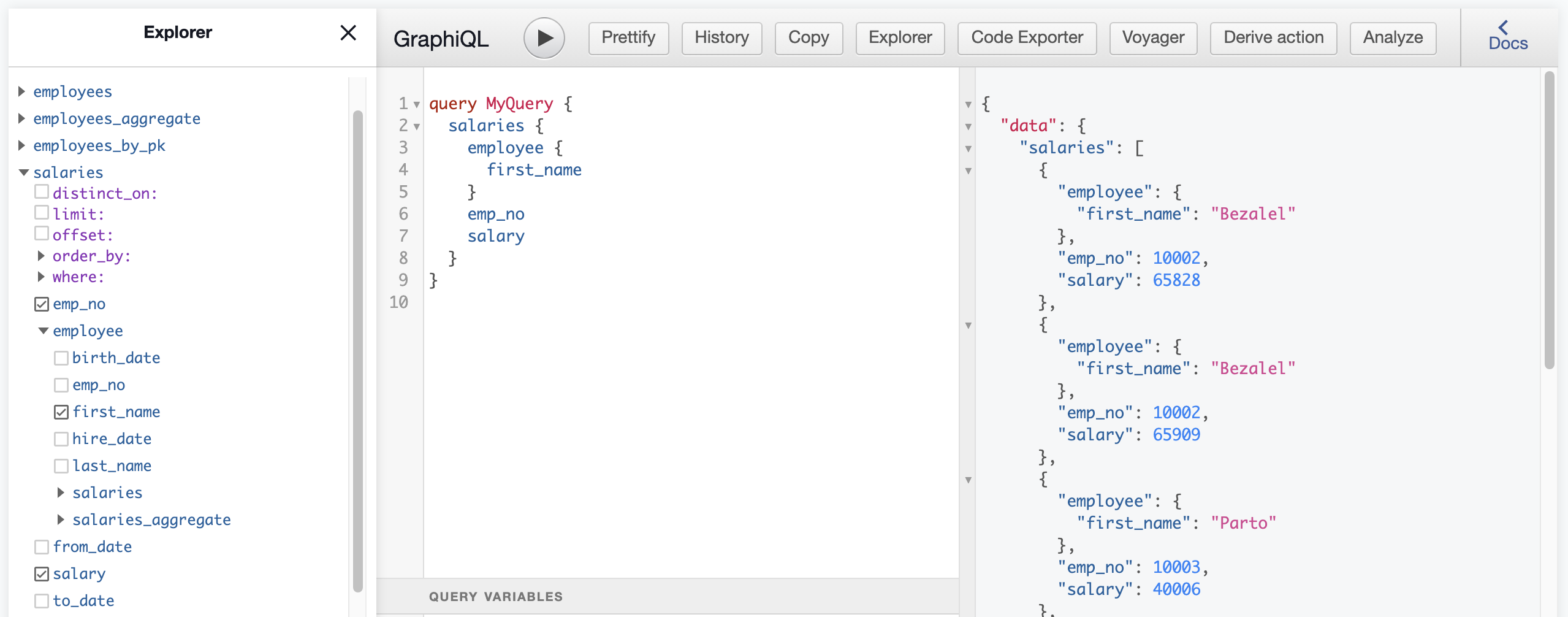Expand the employees root field

pos(22,91)
